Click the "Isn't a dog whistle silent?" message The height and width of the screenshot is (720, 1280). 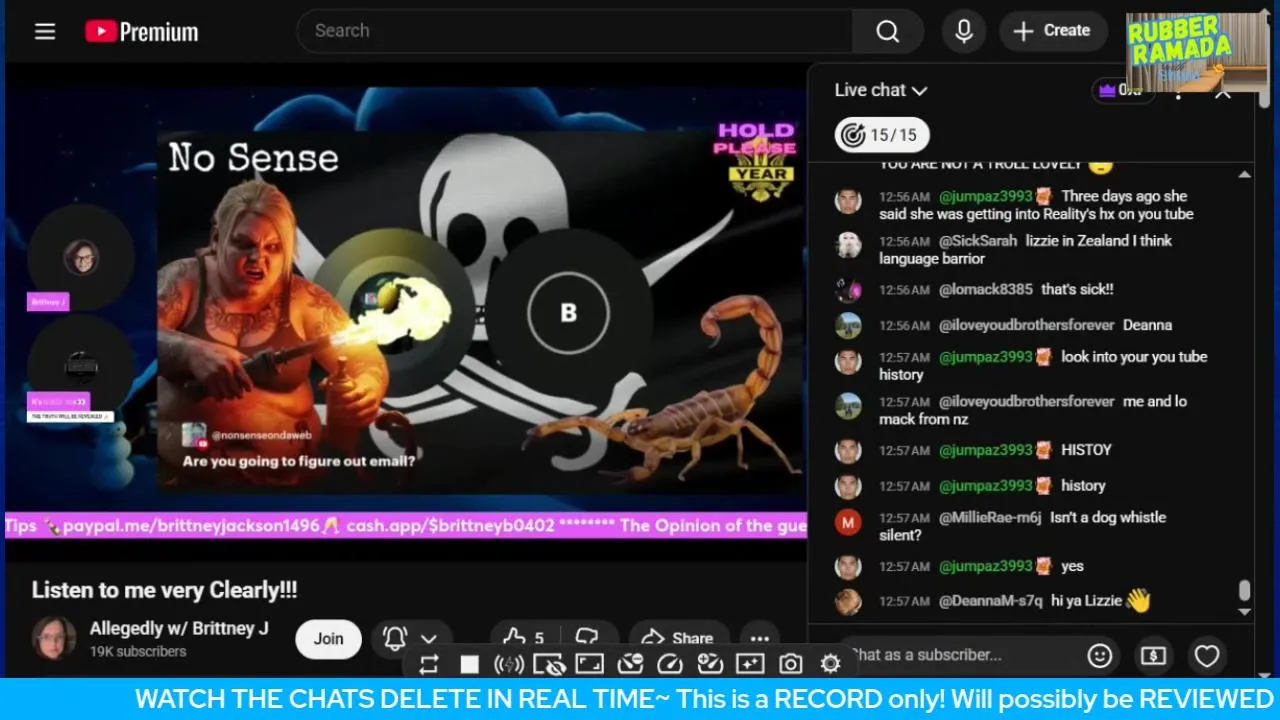(x=1022, y=526)
